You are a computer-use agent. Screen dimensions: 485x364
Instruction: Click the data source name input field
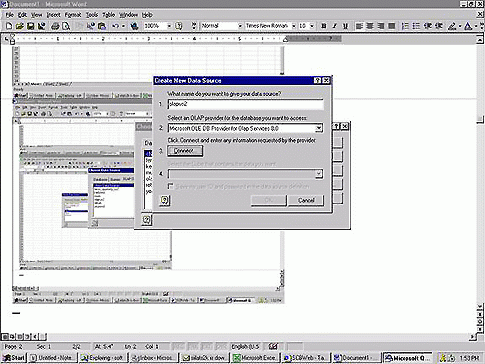(x=245, y=104)
